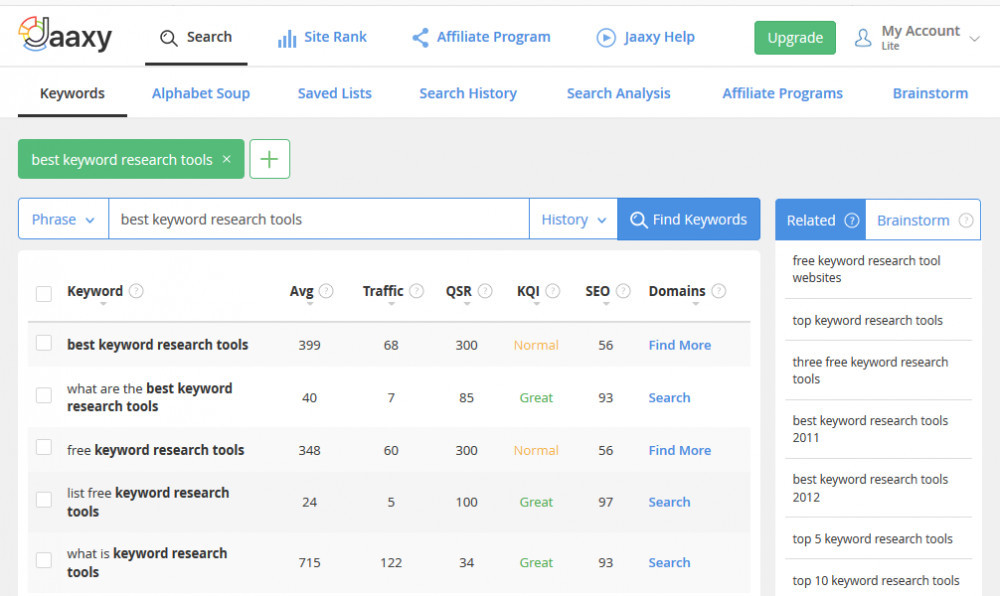Open the Keywords tab
Image resolution: width=1000 pixels, height=596 pixels.
tap(72, 94)
